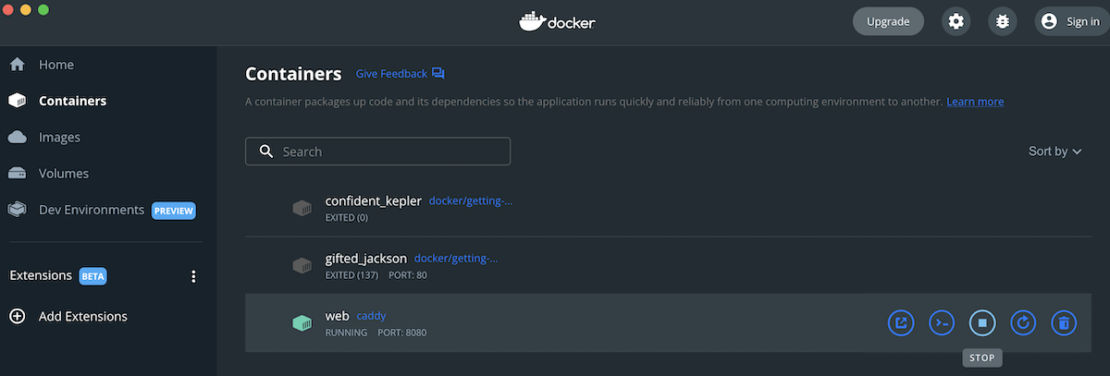Viewport: 1110px width, 376px height.
Task: Open the Give Feedback link
Action: 391,74
